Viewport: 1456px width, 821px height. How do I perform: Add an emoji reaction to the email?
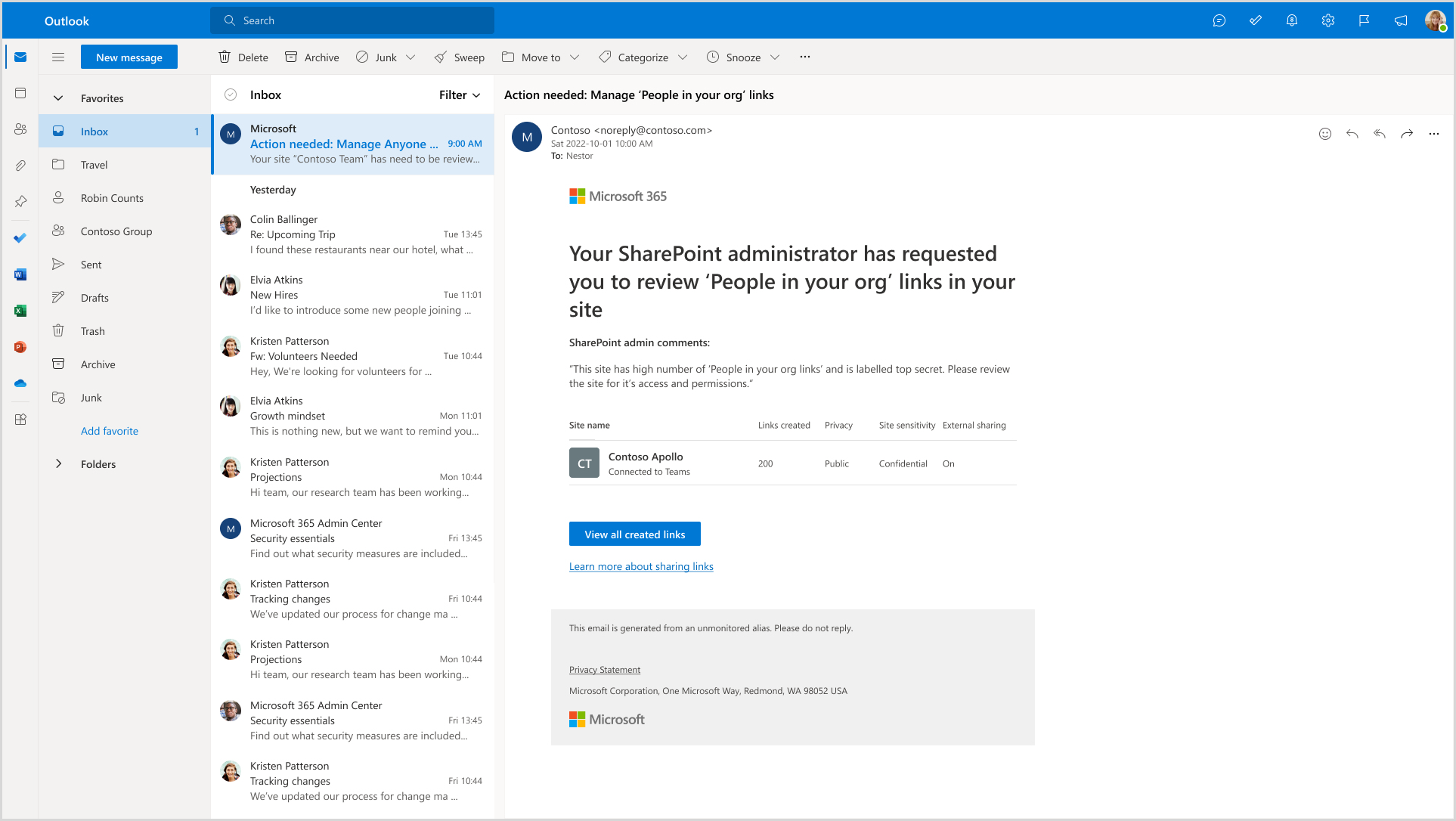1324,134
